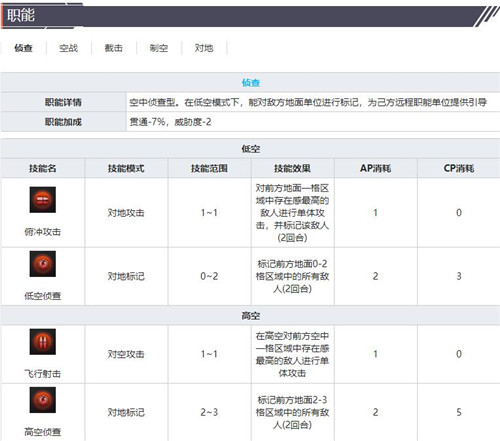Click the 技能效果 column header

click(292, 168)
